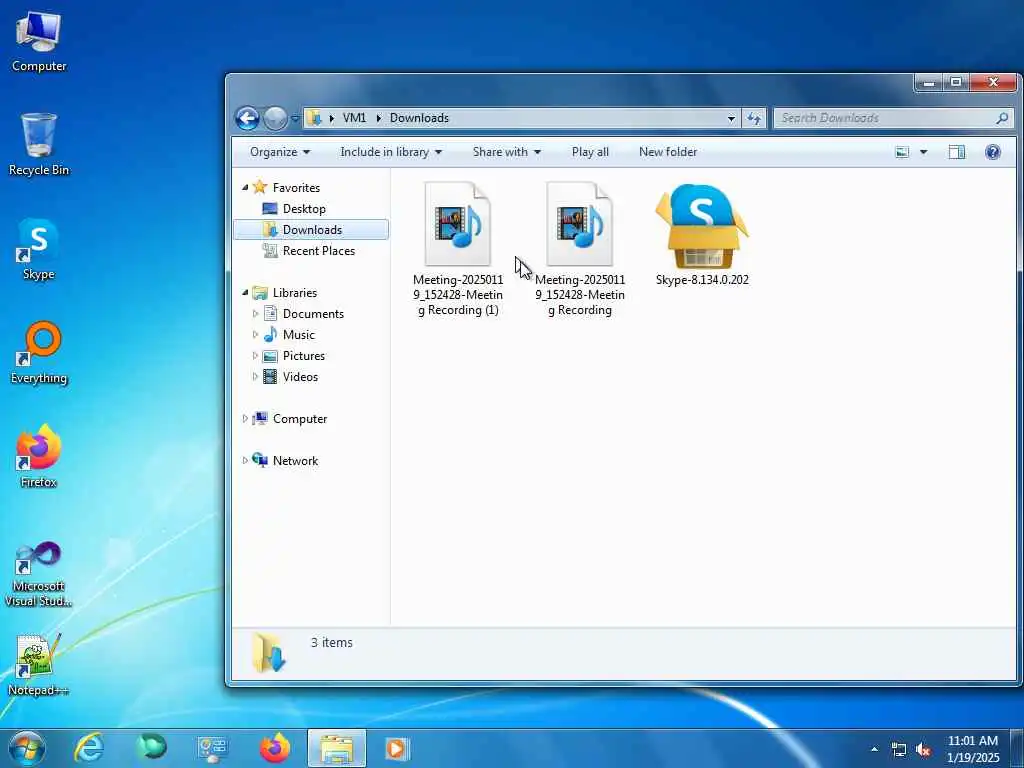1024x768 pixels.
Task: Click the taskbar clock and date
Action: [972, 749]
